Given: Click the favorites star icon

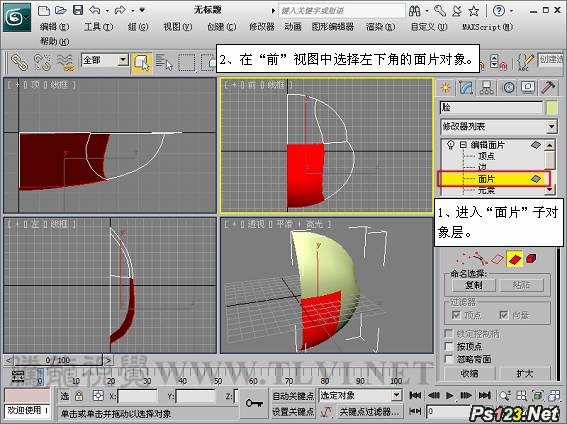Looking at the screenshot, I should [x=474, y=11].
